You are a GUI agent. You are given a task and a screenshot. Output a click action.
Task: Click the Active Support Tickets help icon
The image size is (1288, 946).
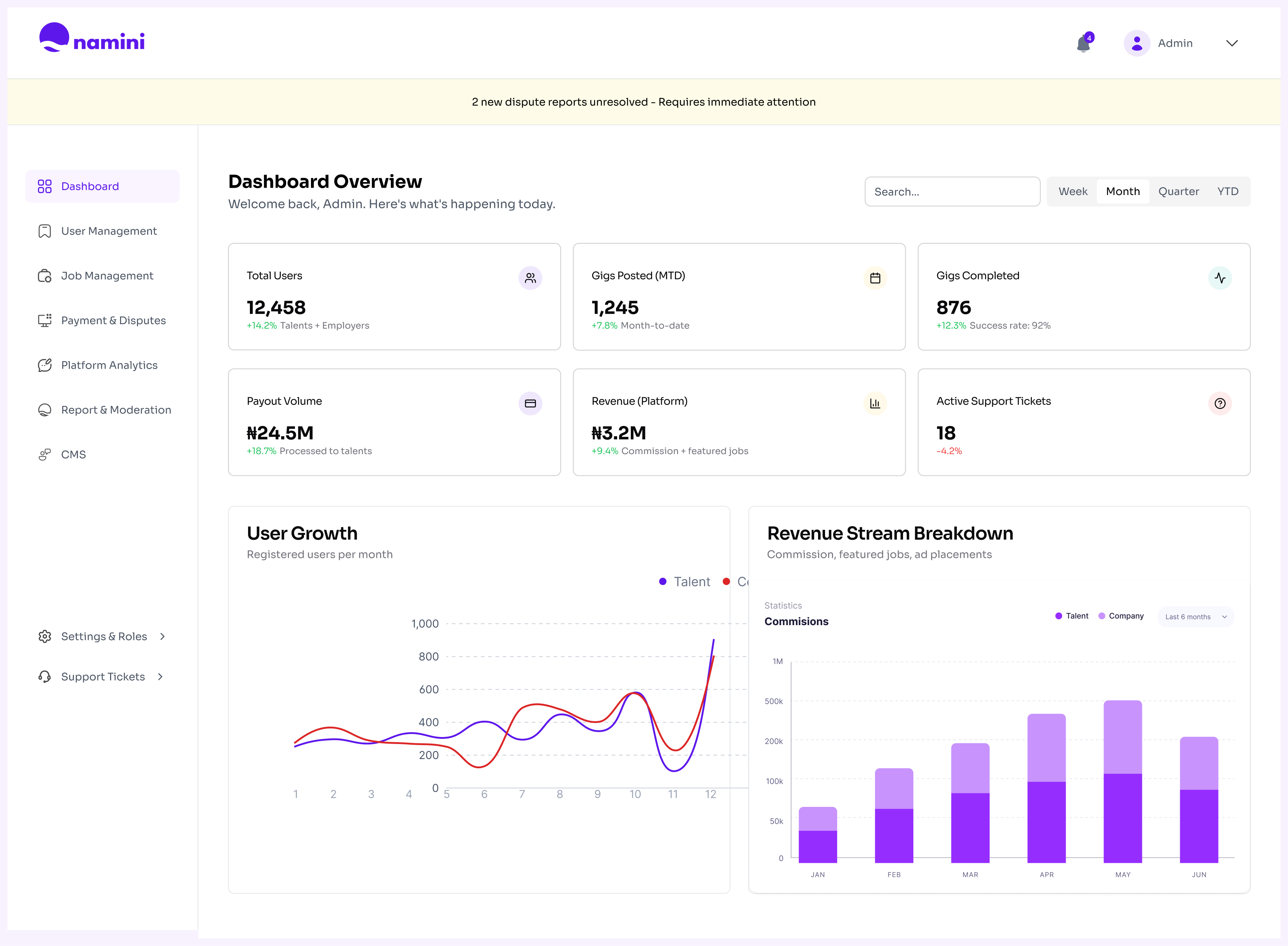[1220, 403]
